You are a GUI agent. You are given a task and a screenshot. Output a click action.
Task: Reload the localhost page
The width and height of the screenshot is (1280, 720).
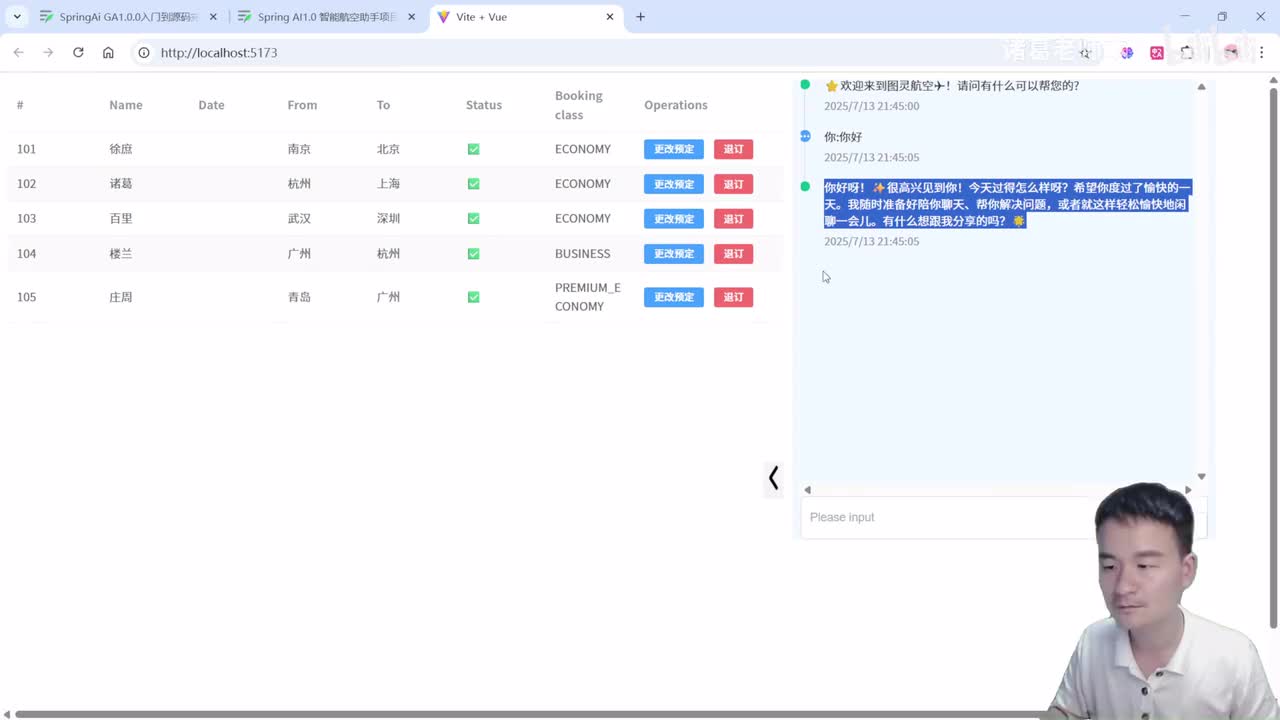click(78, 52)
